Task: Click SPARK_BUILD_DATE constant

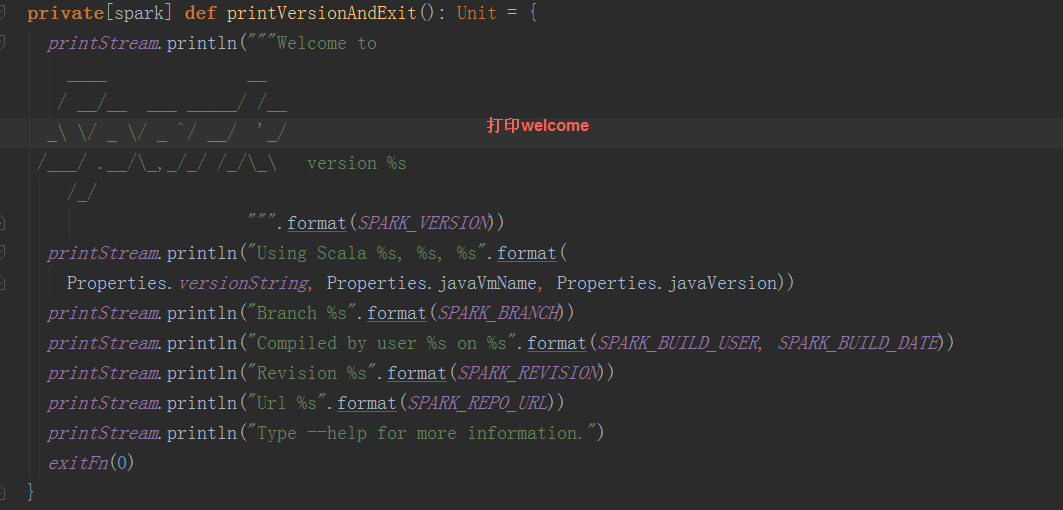Action: [858, 343]
